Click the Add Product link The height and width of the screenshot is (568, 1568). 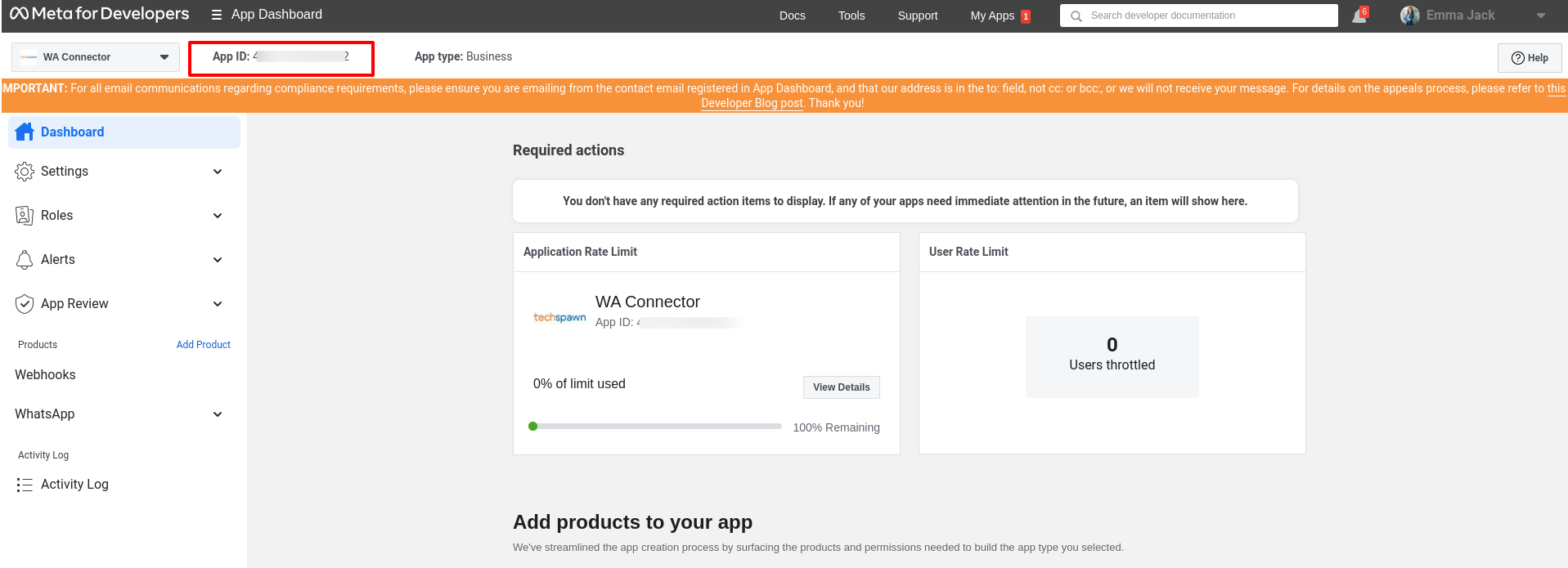pos(203,345)
